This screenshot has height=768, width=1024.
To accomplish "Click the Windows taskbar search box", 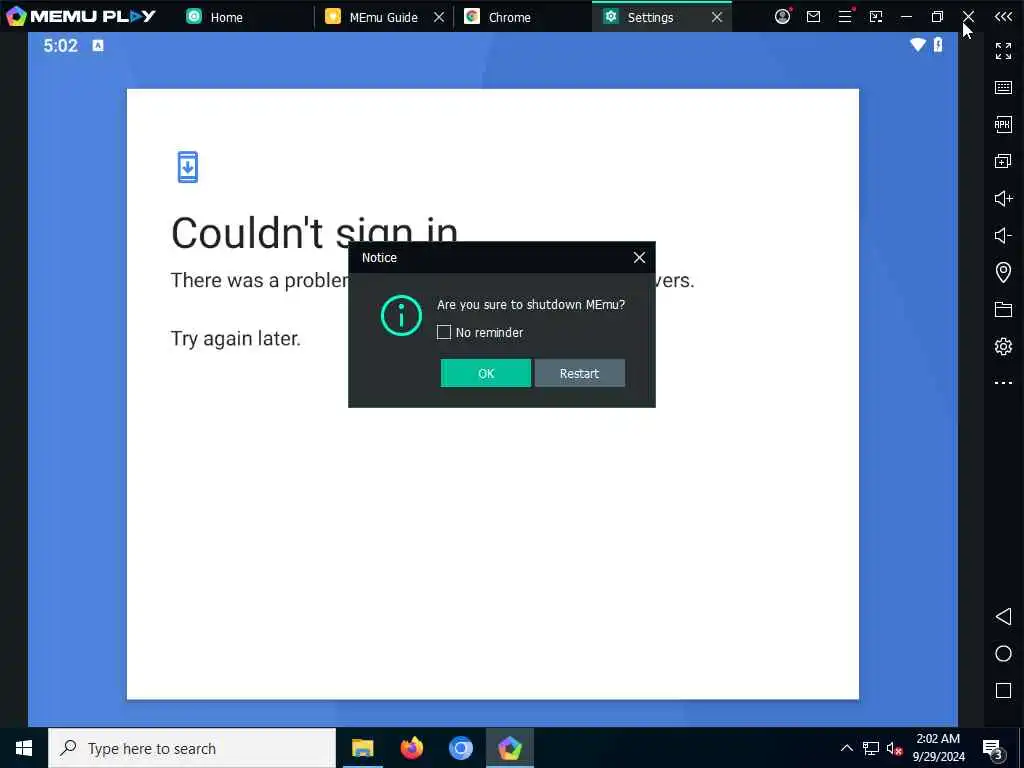I will pos(192,748).
